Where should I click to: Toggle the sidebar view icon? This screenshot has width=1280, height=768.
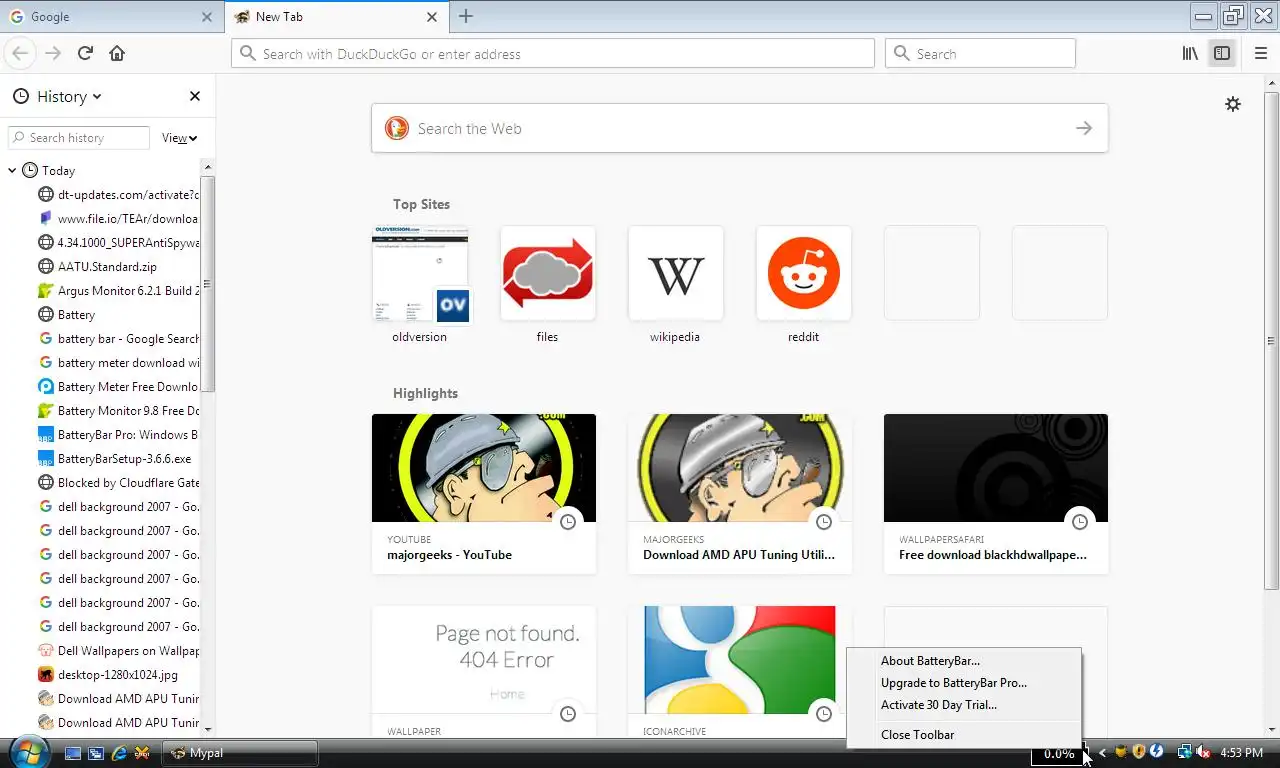pyautogui.click(x=1222, y=53)
